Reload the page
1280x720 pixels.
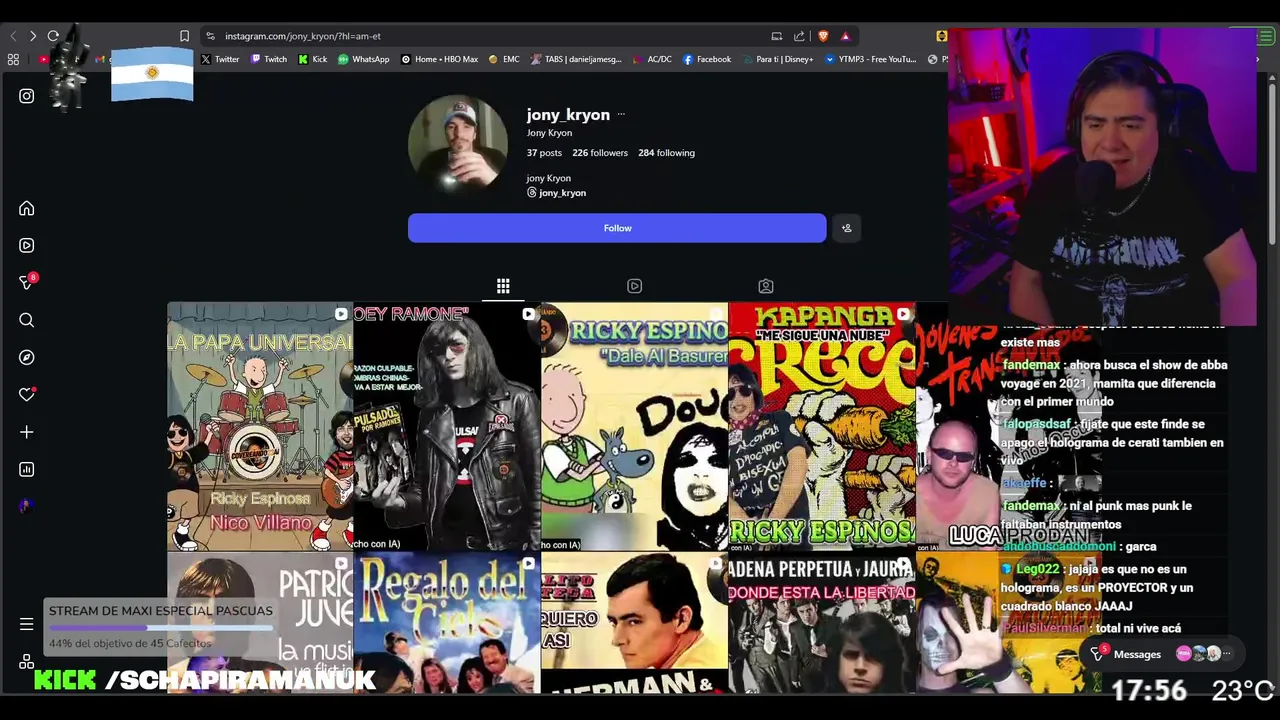[x=53, y=36]
